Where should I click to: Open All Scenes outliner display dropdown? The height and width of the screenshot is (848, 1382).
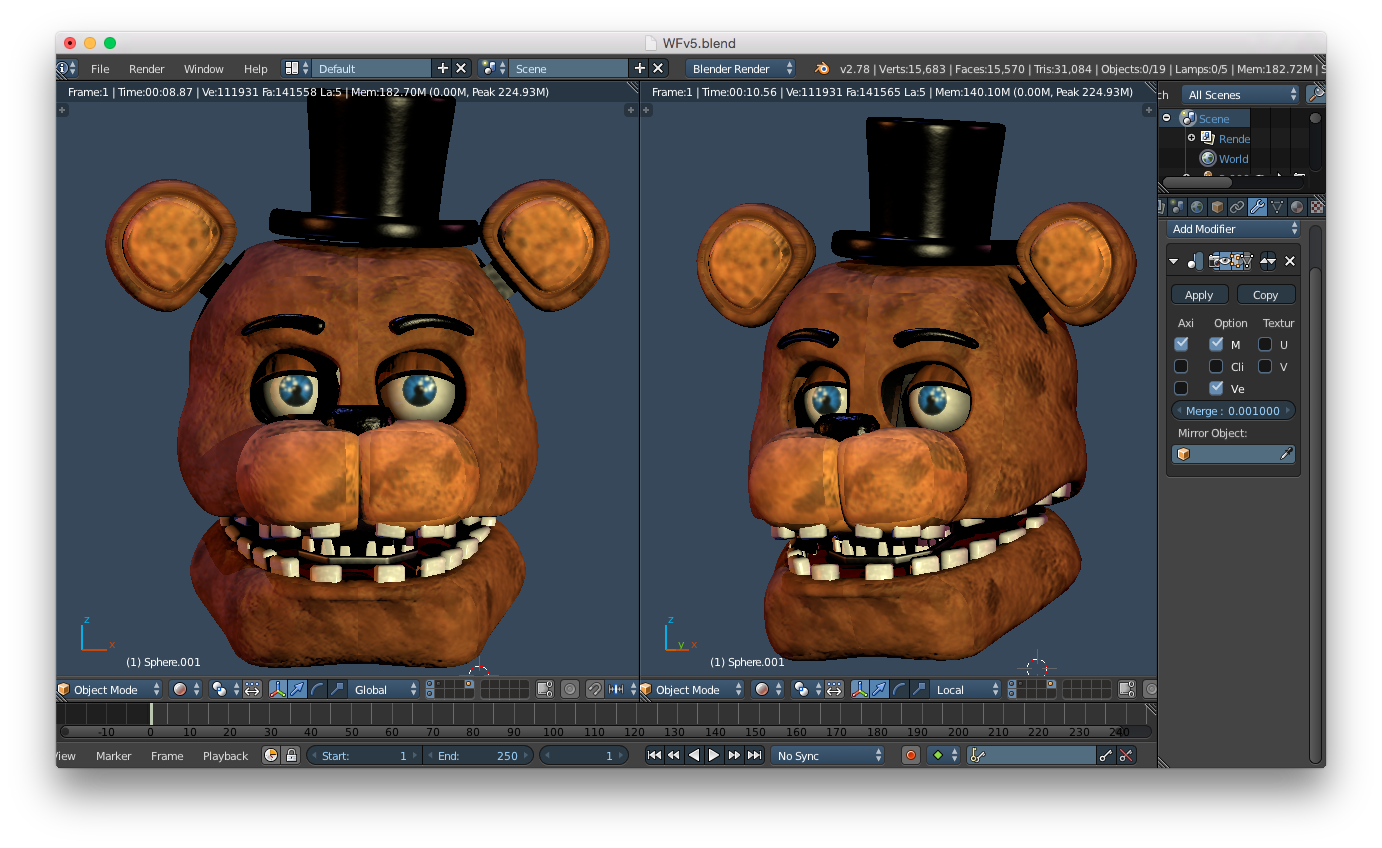point(1240,94)
